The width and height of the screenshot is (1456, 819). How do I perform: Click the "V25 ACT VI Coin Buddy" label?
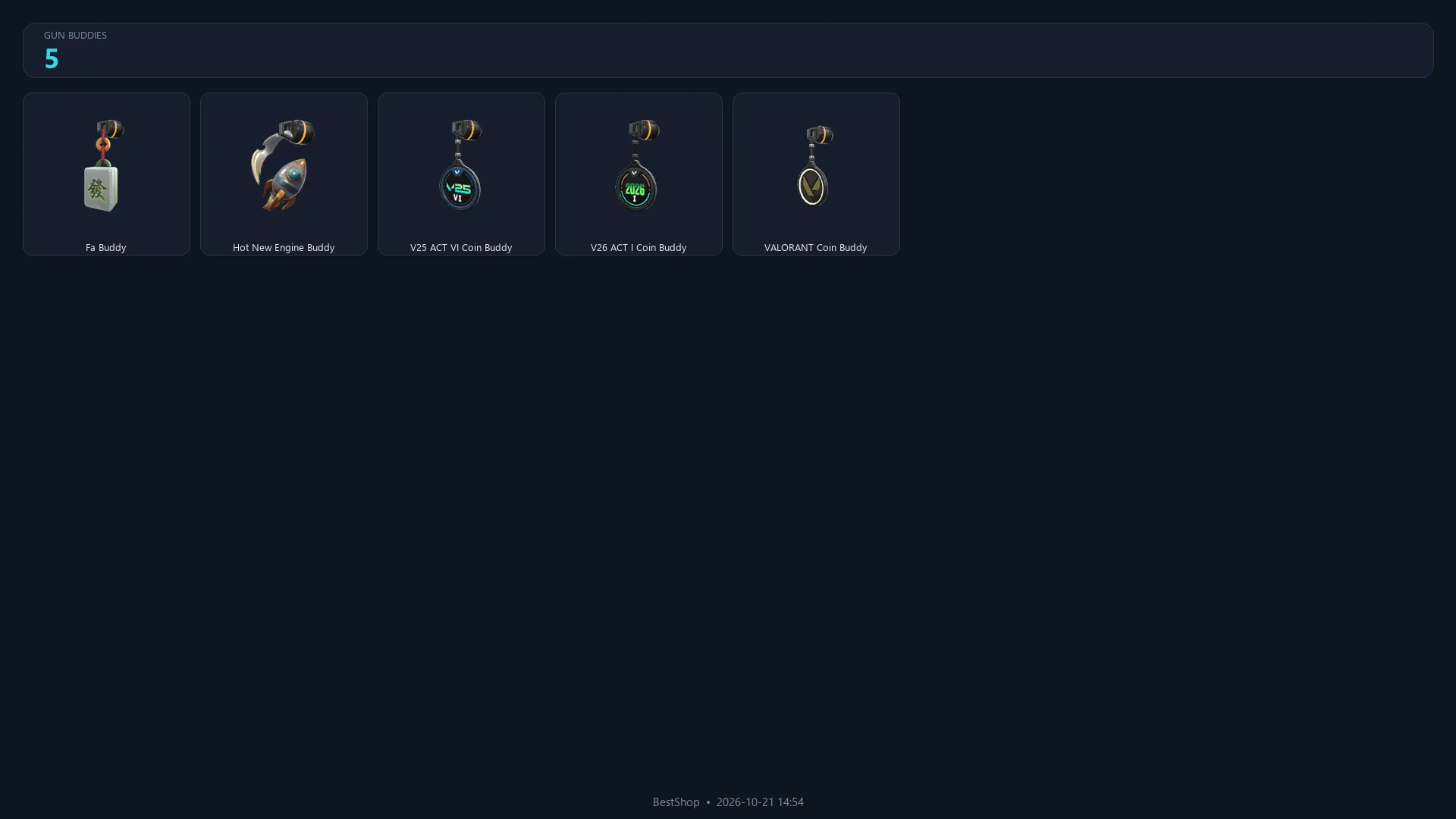pyautogui.click(x=461, y=248)
